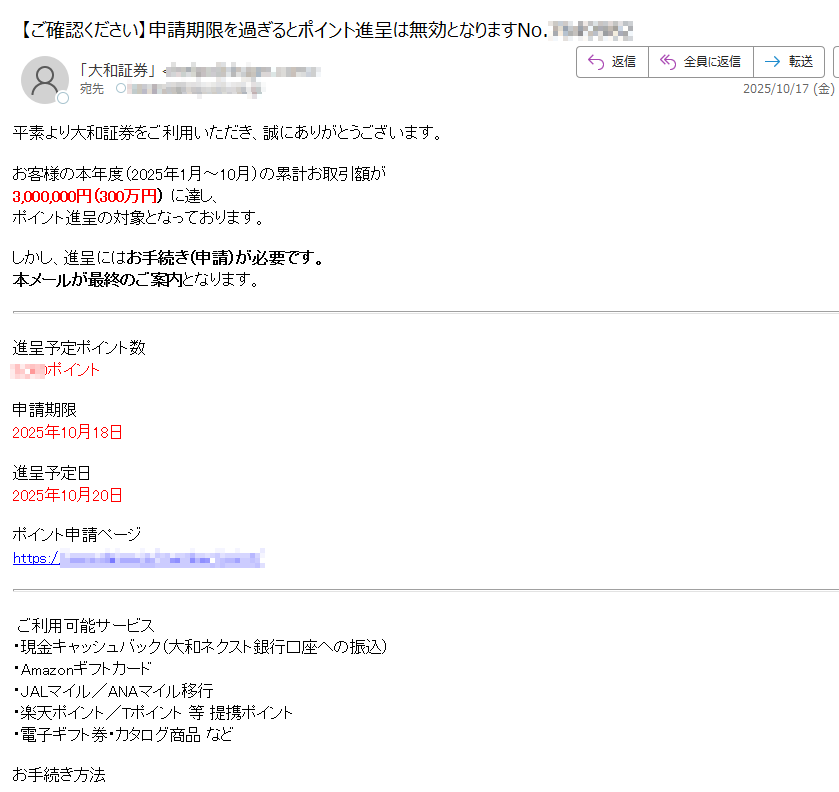Open the sender's avatar person icon
This screenshot has height=792, width=839.
pyautogui.click(x=45, y=79)
